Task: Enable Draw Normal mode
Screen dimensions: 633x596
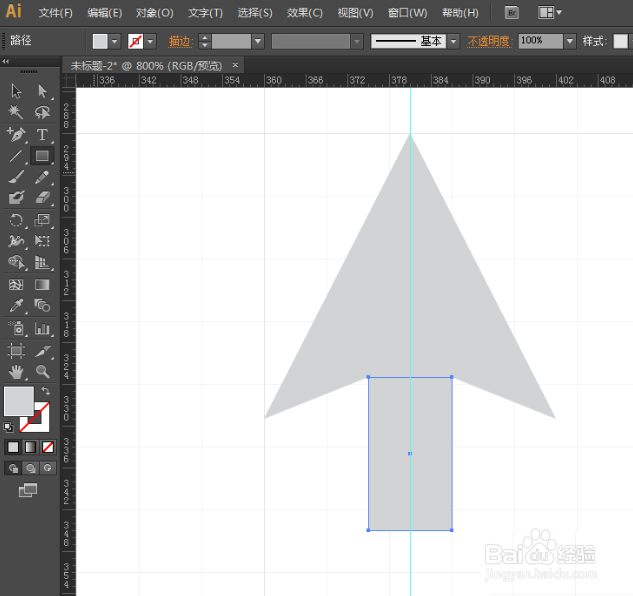Action: click(13, 468)
